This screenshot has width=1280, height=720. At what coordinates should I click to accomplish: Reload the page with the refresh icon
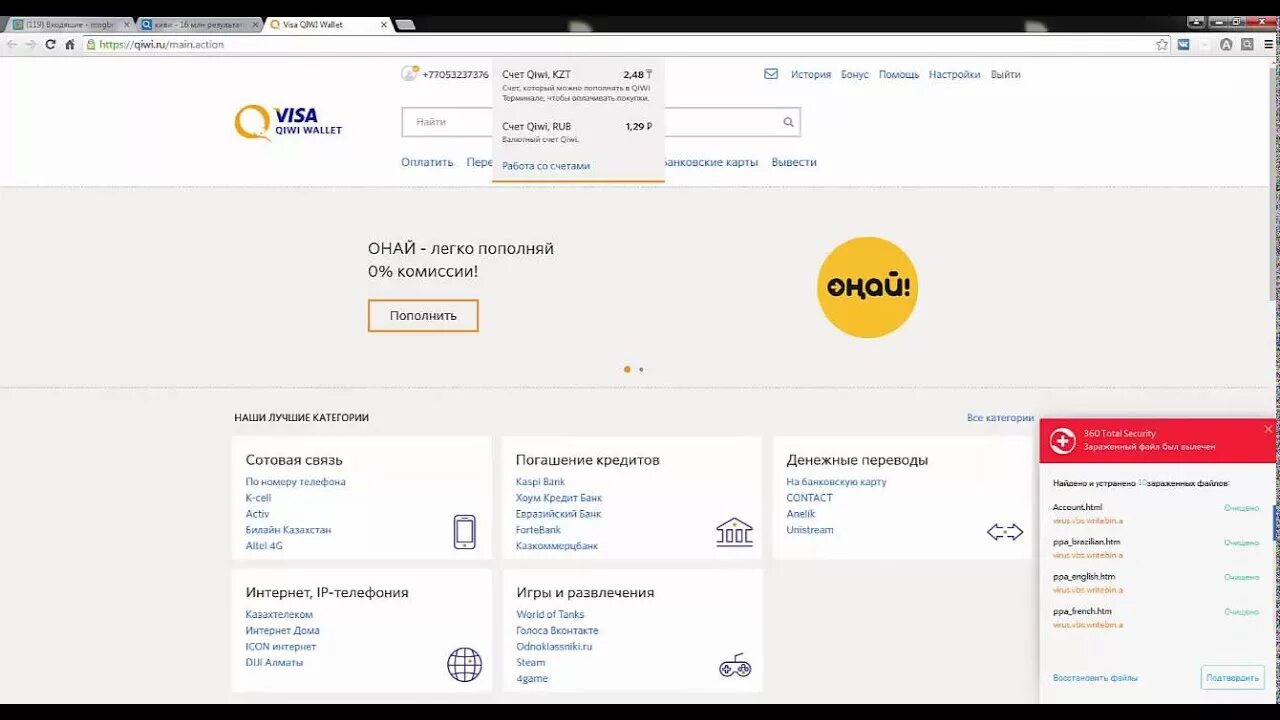point(50,44)
